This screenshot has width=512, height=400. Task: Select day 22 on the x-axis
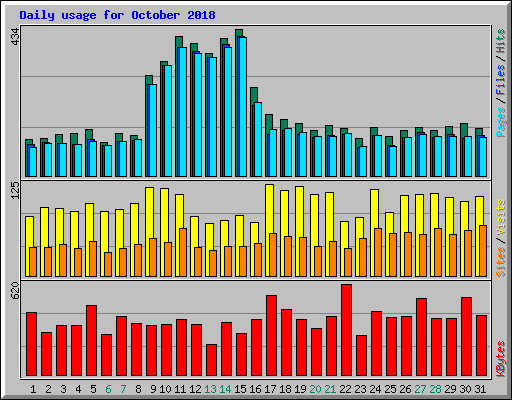[345, 389]
